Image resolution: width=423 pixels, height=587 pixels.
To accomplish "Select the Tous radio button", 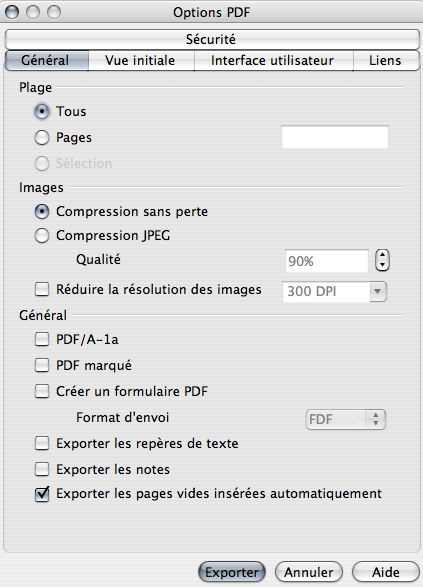I will (42, 112).
